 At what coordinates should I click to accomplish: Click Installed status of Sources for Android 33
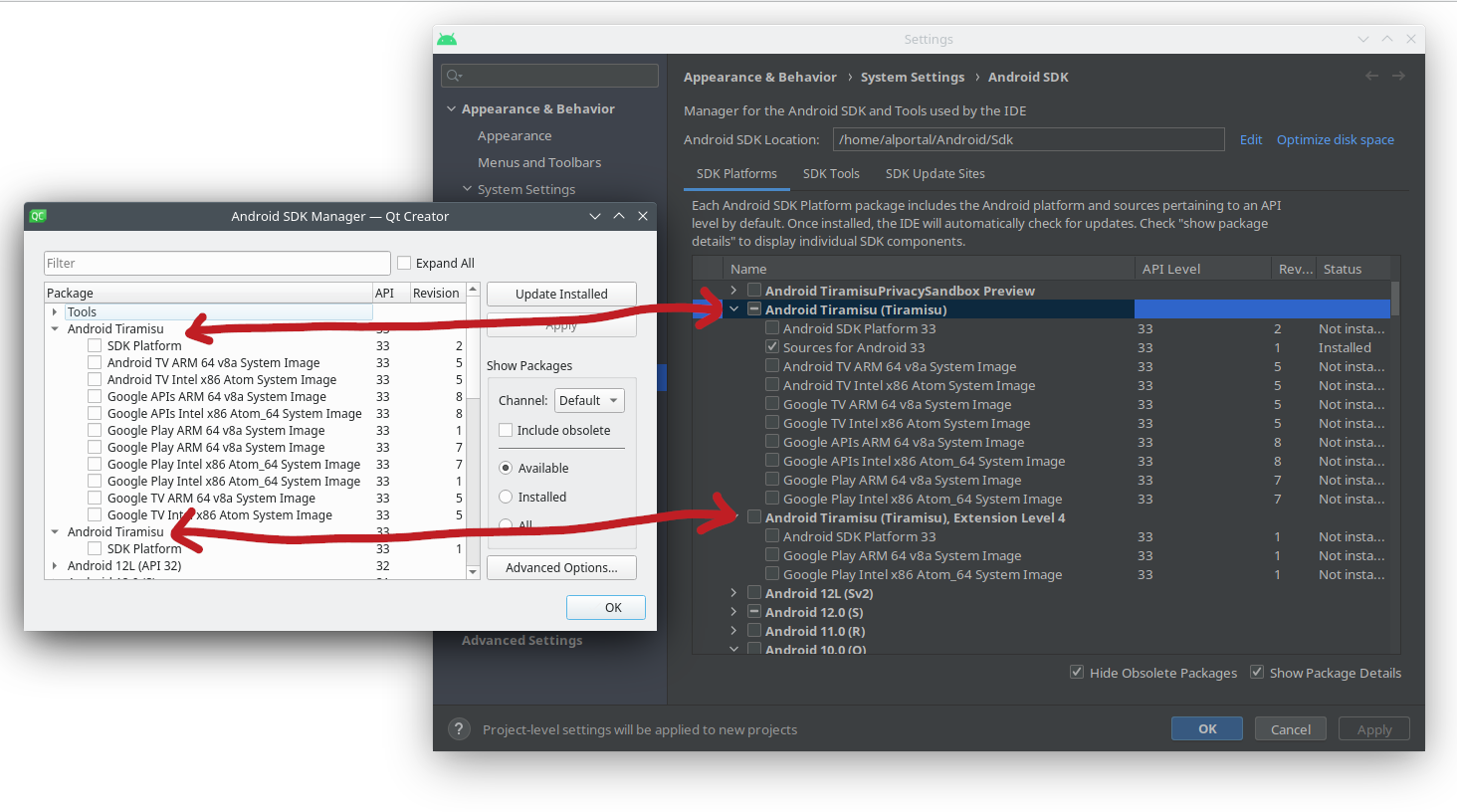[x=1345, y=347]
